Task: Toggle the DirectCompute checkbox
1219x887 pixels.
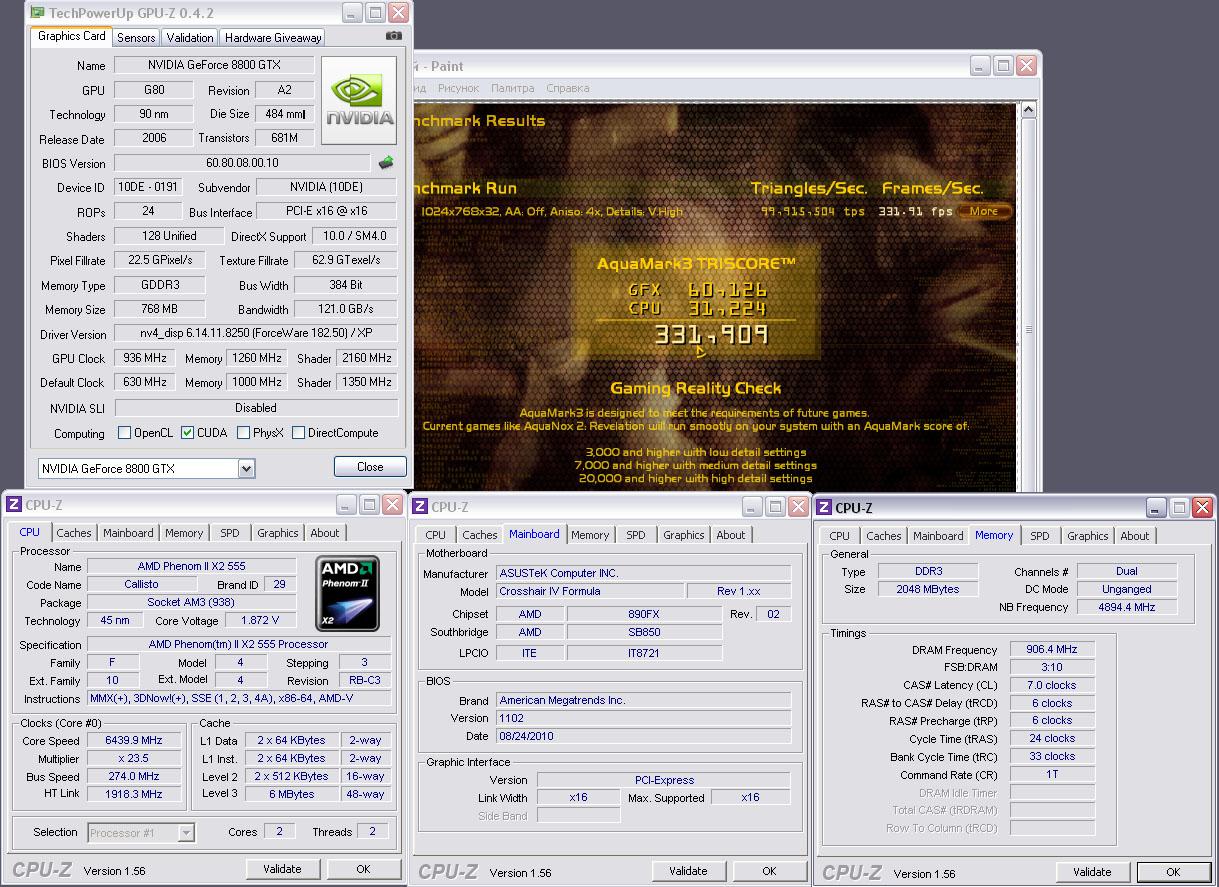Action: 297,433
